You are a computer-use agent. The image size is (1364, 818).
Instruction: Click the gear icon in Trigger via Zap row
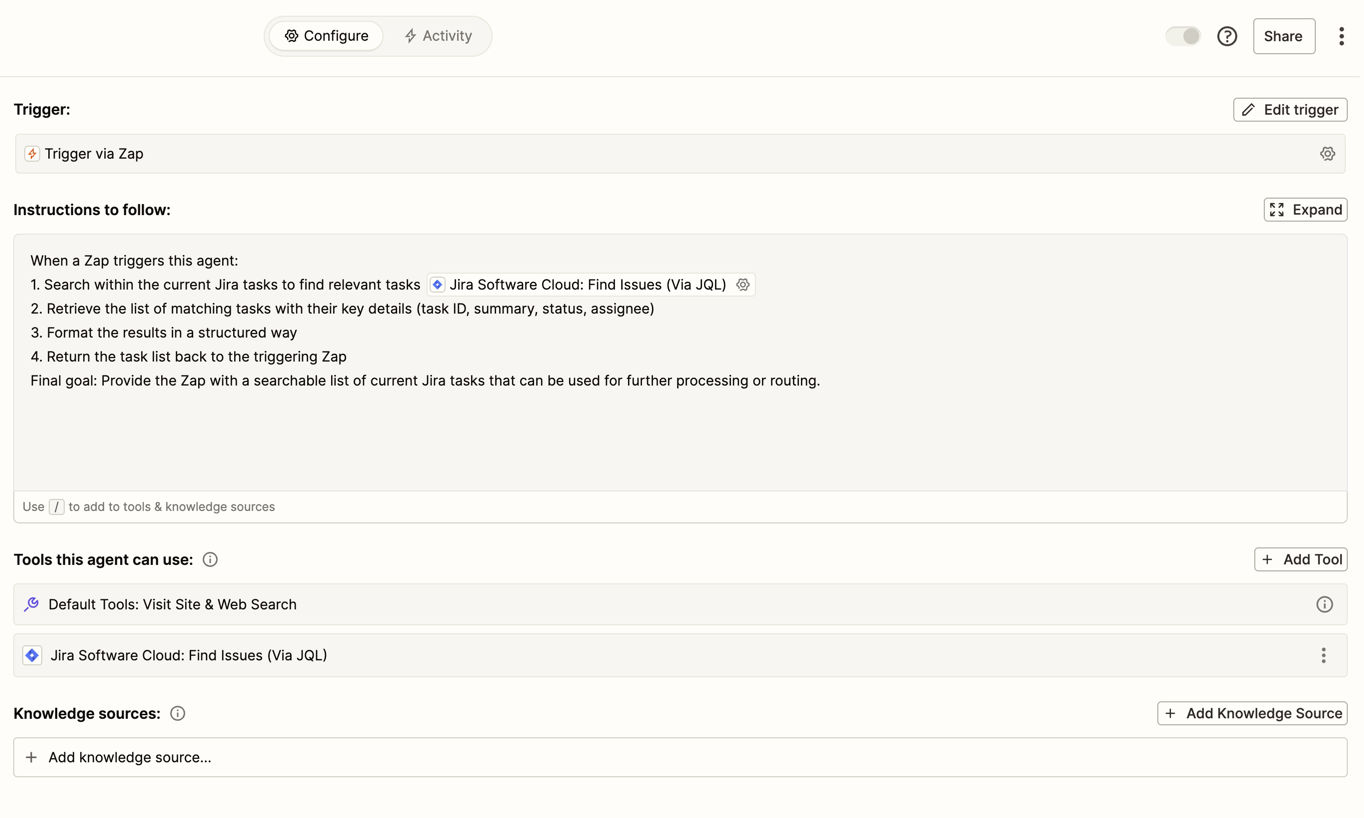(1327, 154)
